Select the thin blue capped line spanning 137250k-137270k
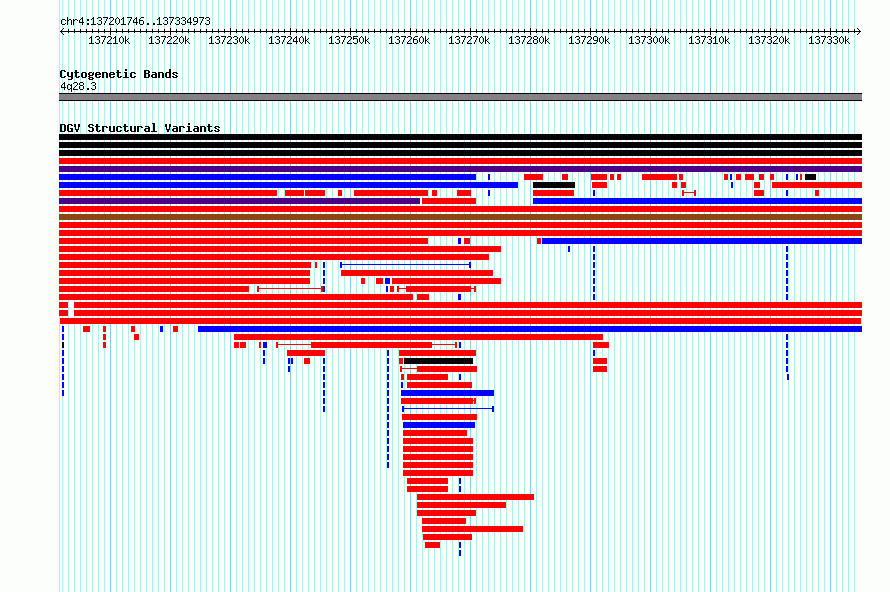The height and width of the screenshot is (592, 890). click(x=405, y=265)
